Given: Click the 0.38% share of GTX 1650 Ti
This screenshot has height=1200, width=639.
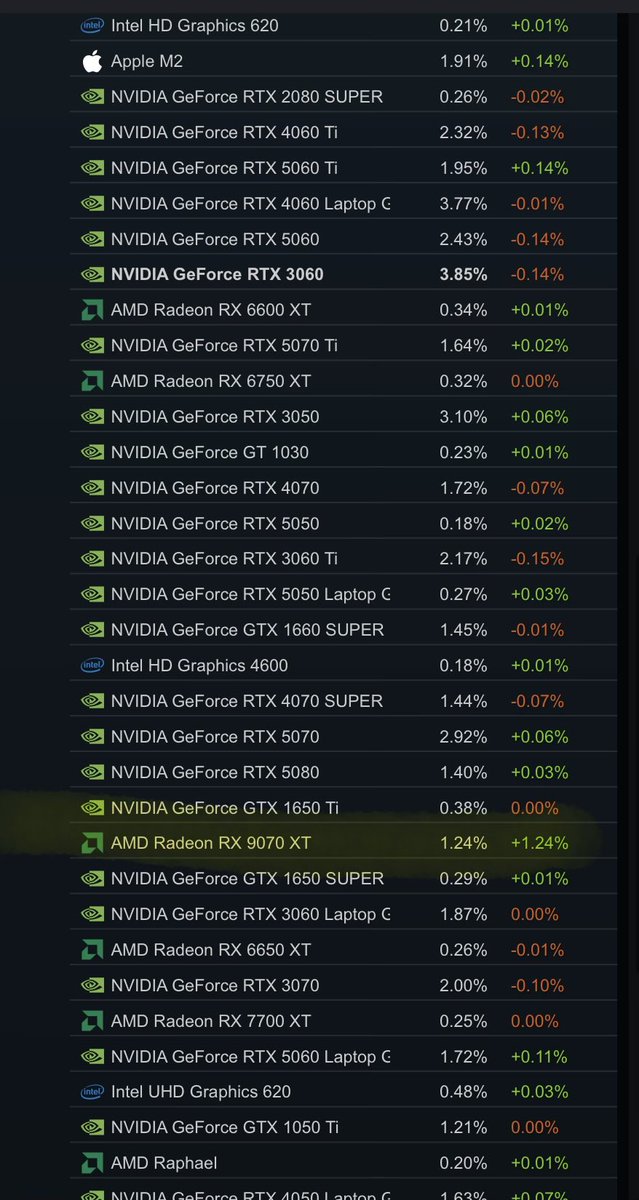Looking at the screenshot, I should 464,808.
